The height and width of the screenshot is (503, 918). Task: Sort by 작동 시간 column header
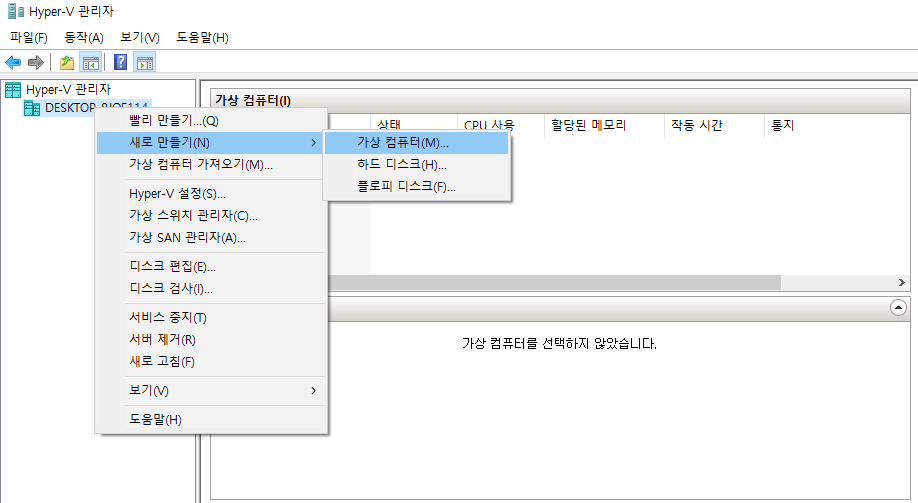pos(714,125)
